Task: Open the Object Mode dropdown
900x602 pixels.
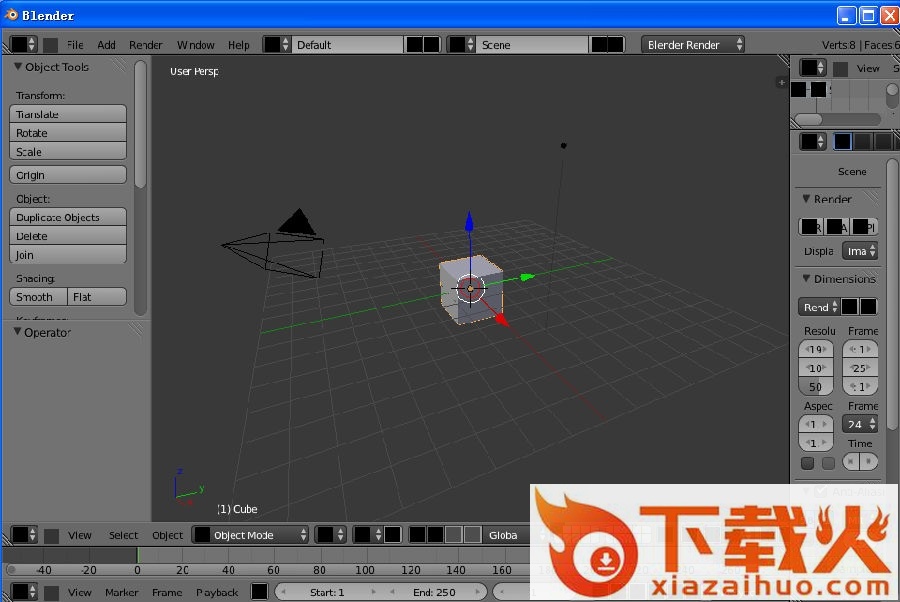Action: (250, 535)
